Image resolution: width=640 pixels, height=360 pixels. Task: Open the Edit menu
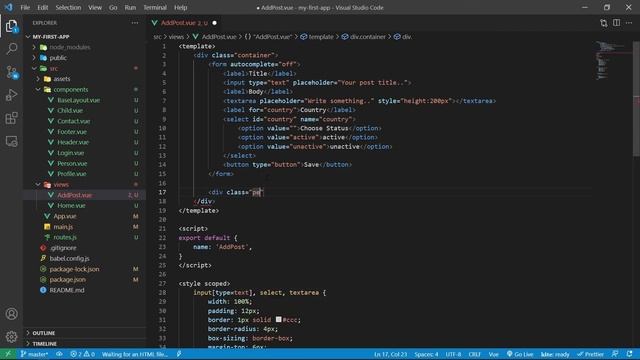click(42, 7)
